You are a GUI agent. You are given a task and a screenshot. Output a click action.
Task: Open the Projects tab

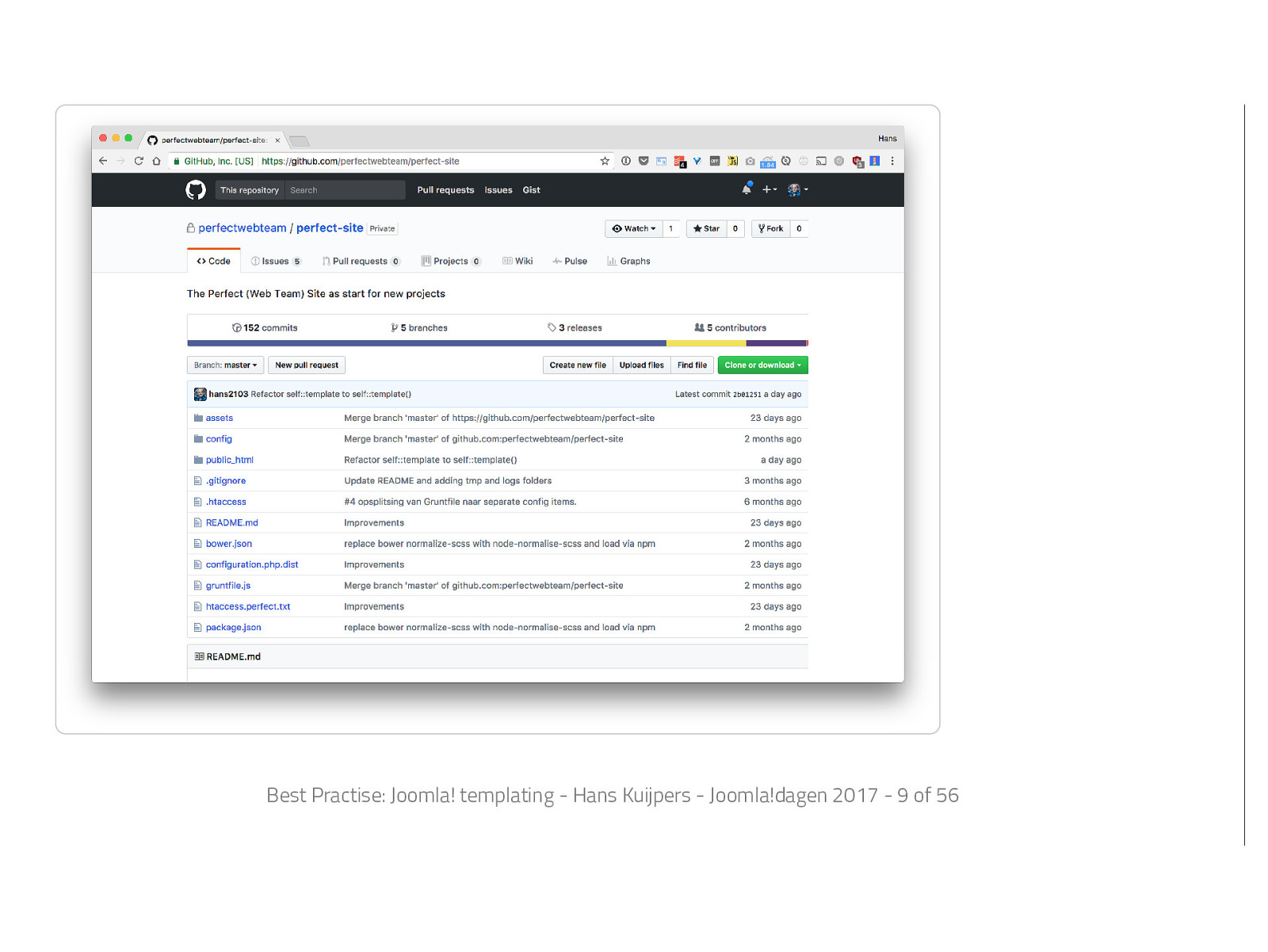pos(451,261)
